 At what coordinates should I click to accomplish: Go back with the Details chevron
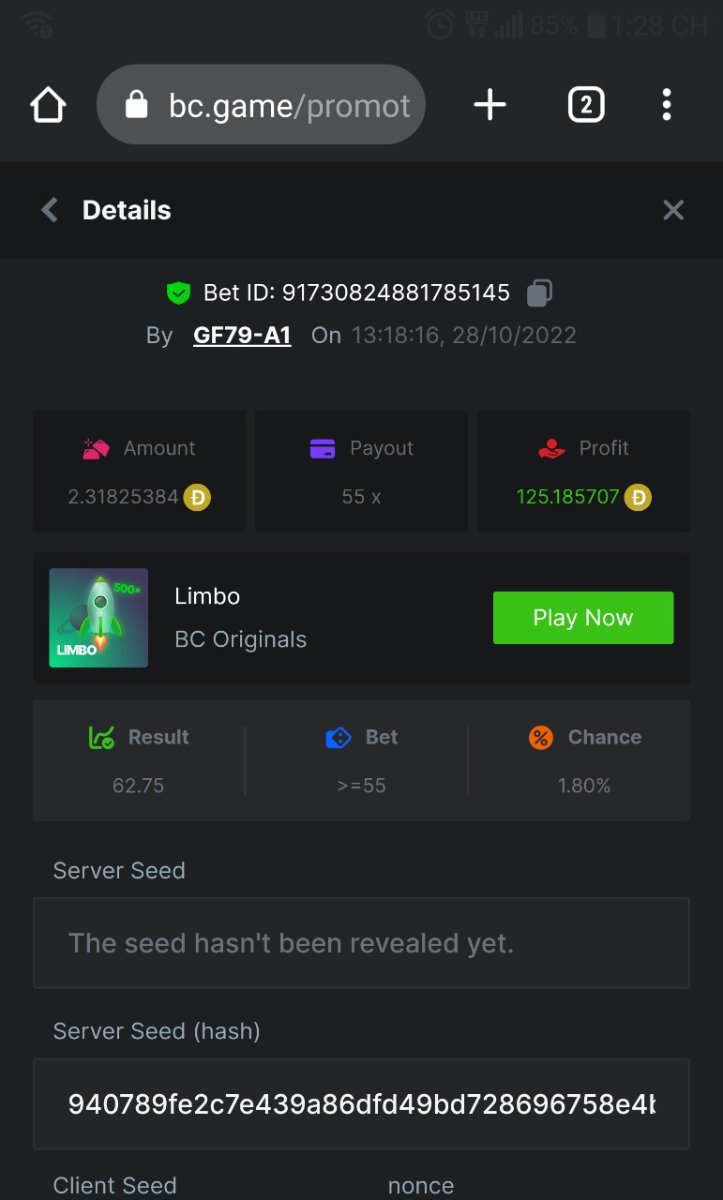tap(49, 210)
